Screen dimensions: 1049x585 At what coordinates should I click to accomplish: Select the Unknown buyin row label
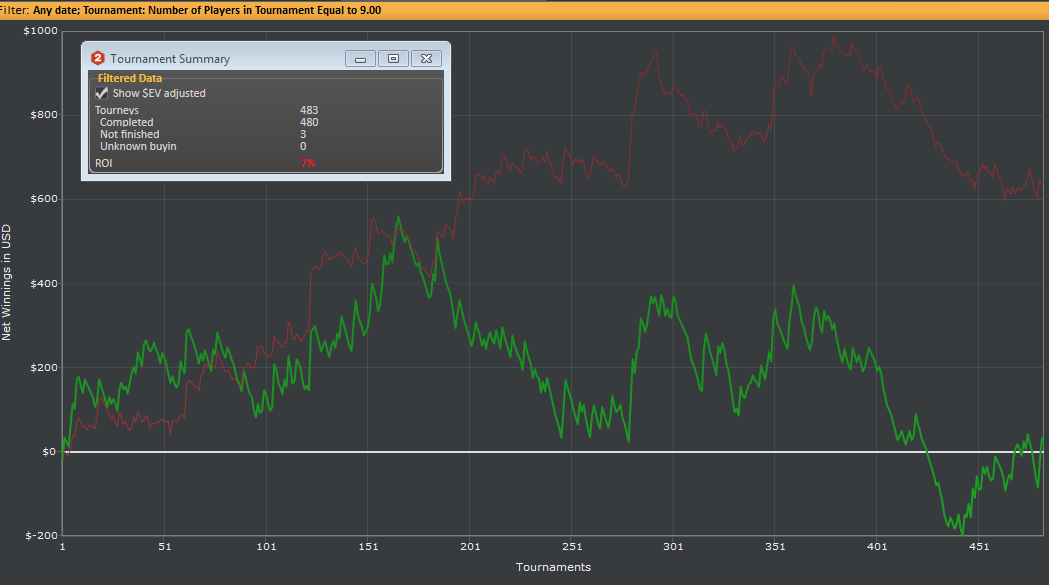pos(138,146)
